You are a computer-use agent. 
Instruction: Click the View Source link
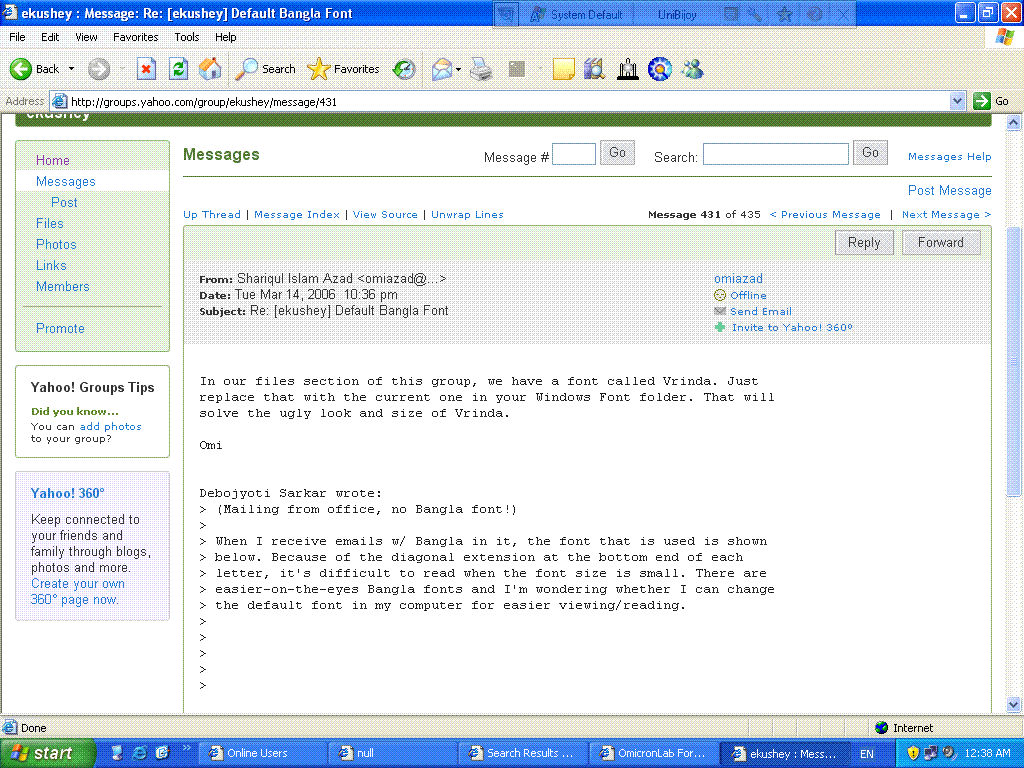tap(385, 215)
